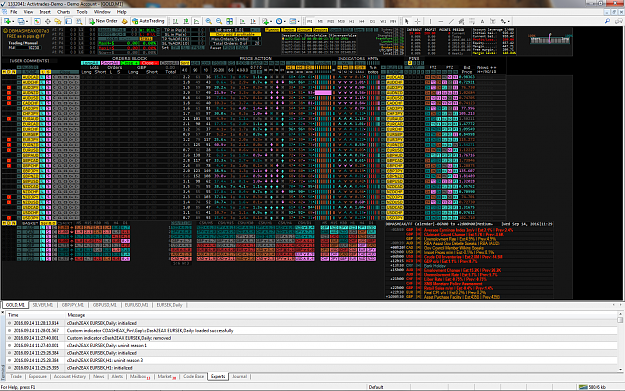
Task: Select the W1 timeframe button
Action: click(383, 21)
